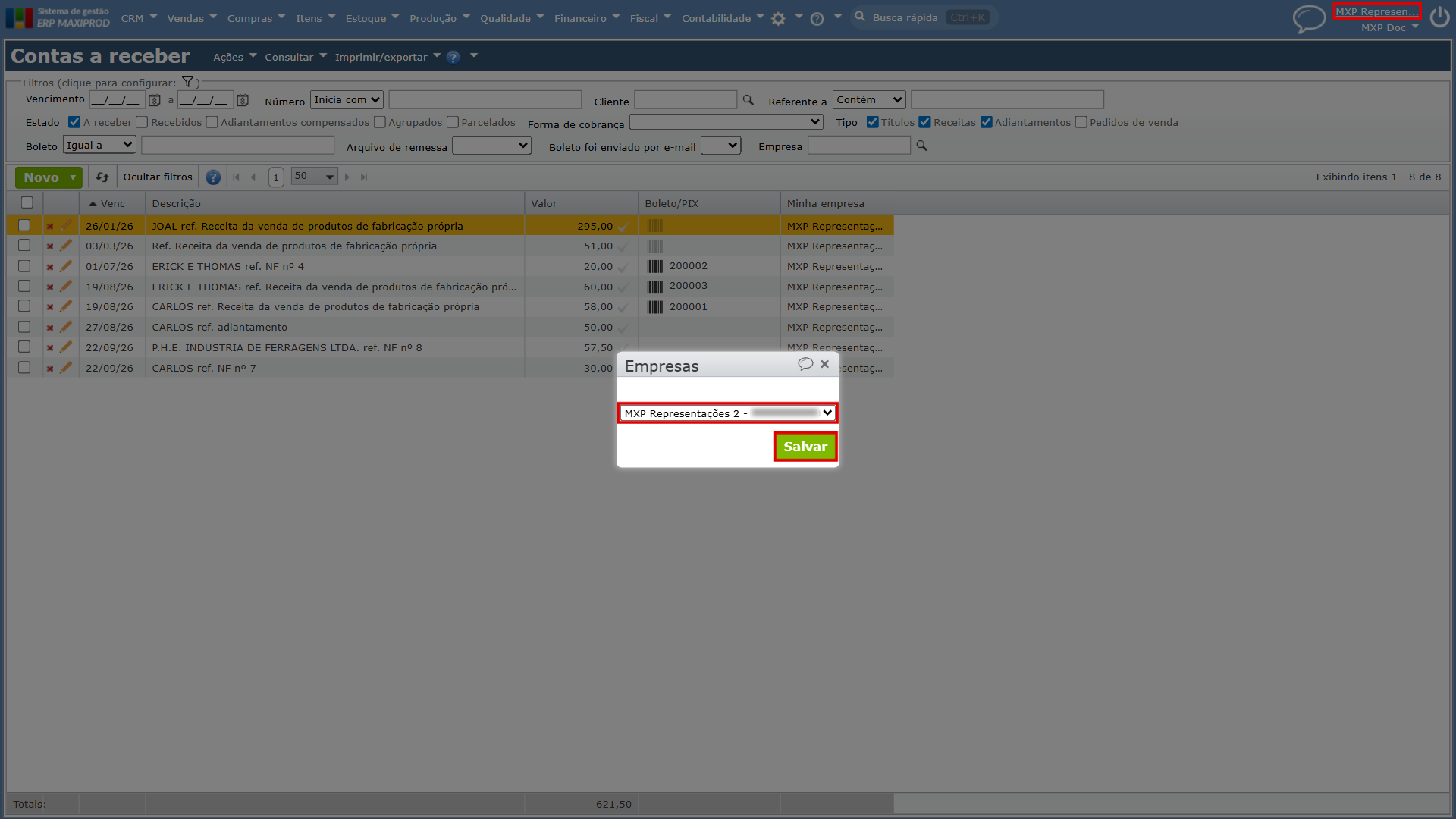Change the page size dropdown showing 50
Viewport: 1456px width, 819px height.
pyautogui.click(x=314, y=177)
